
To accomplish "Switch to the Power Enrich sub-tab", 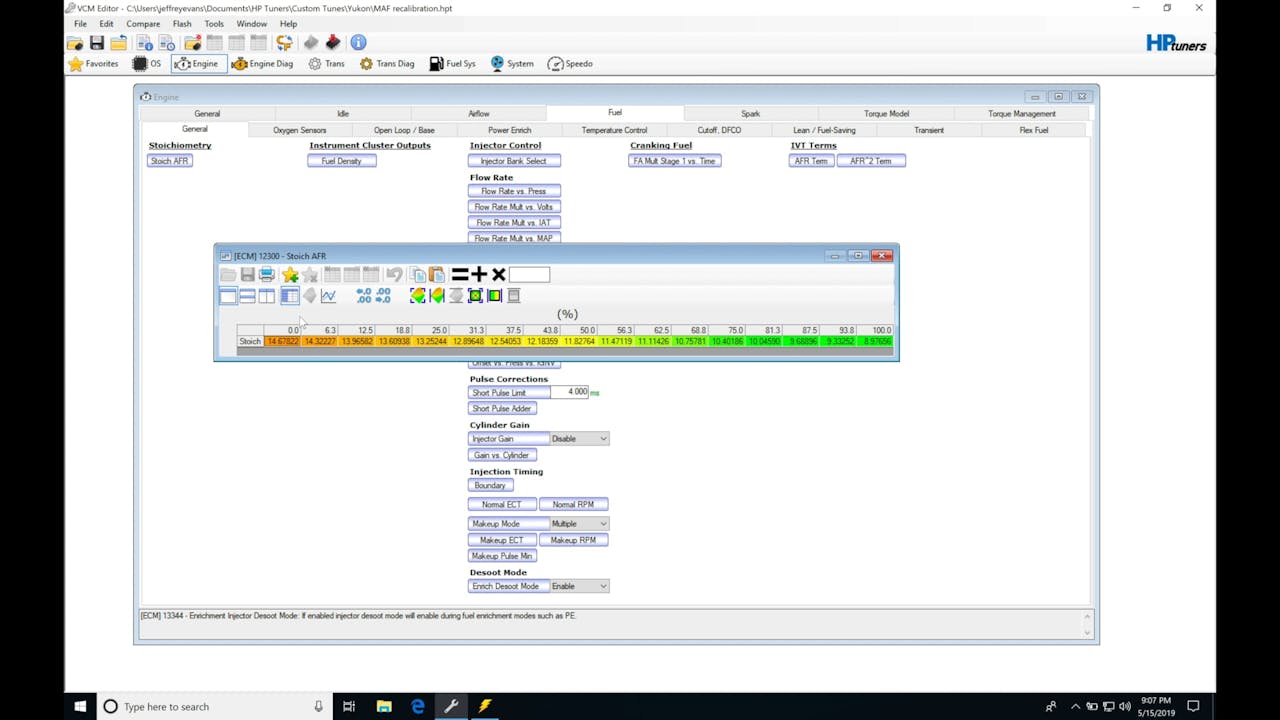I will (509, 130).
